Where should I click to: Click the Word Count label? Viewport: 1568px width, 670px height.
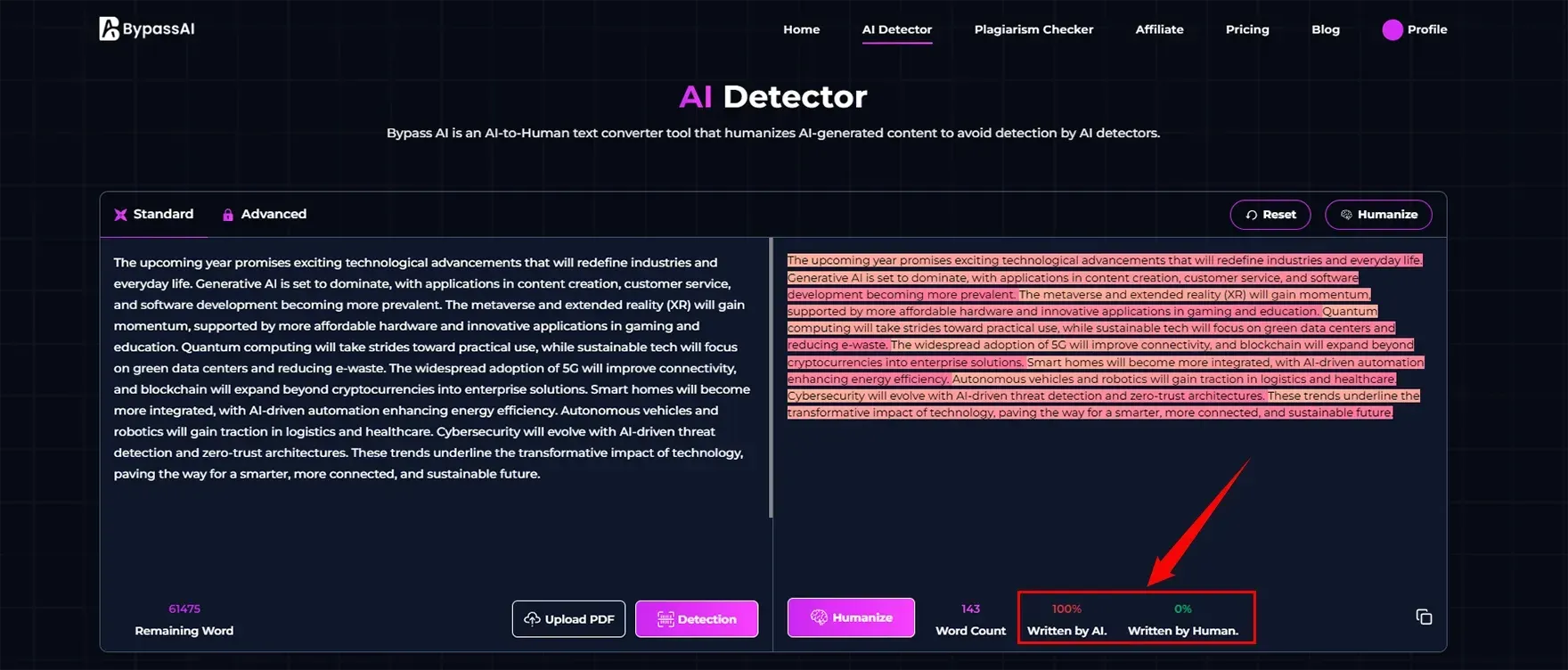pyautogui.click(x=970, y=631)
